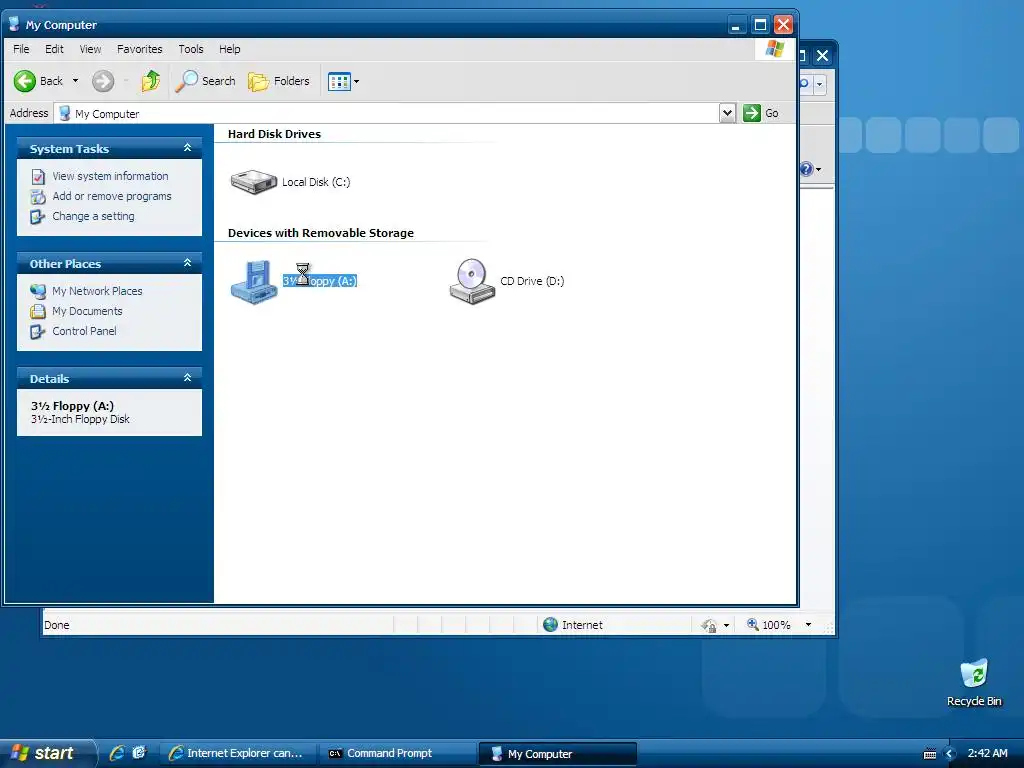Collapse the System Tasks panel
This screenshot has height=768, width=1024.
pyautogui.click(x=187, y=148)
